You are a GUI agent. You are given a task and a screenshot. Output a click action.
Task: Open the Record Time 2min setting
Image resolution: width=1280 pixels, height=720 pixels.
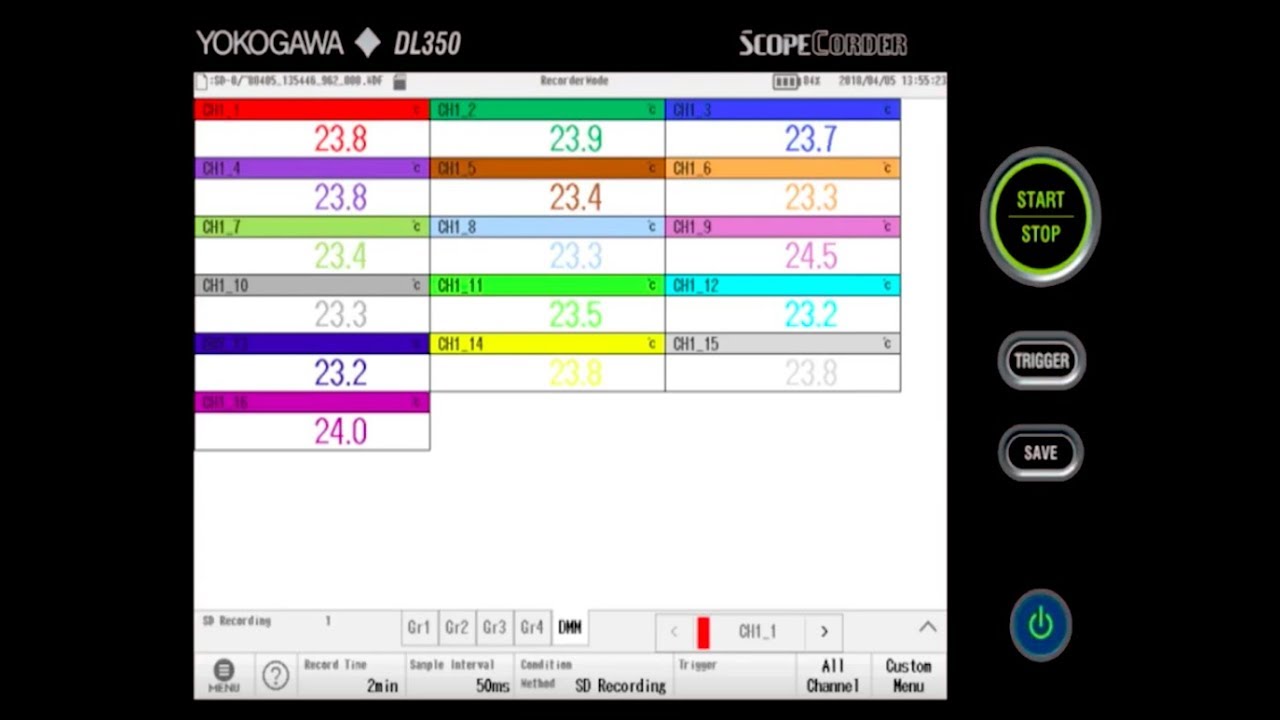tap(351, 676)
